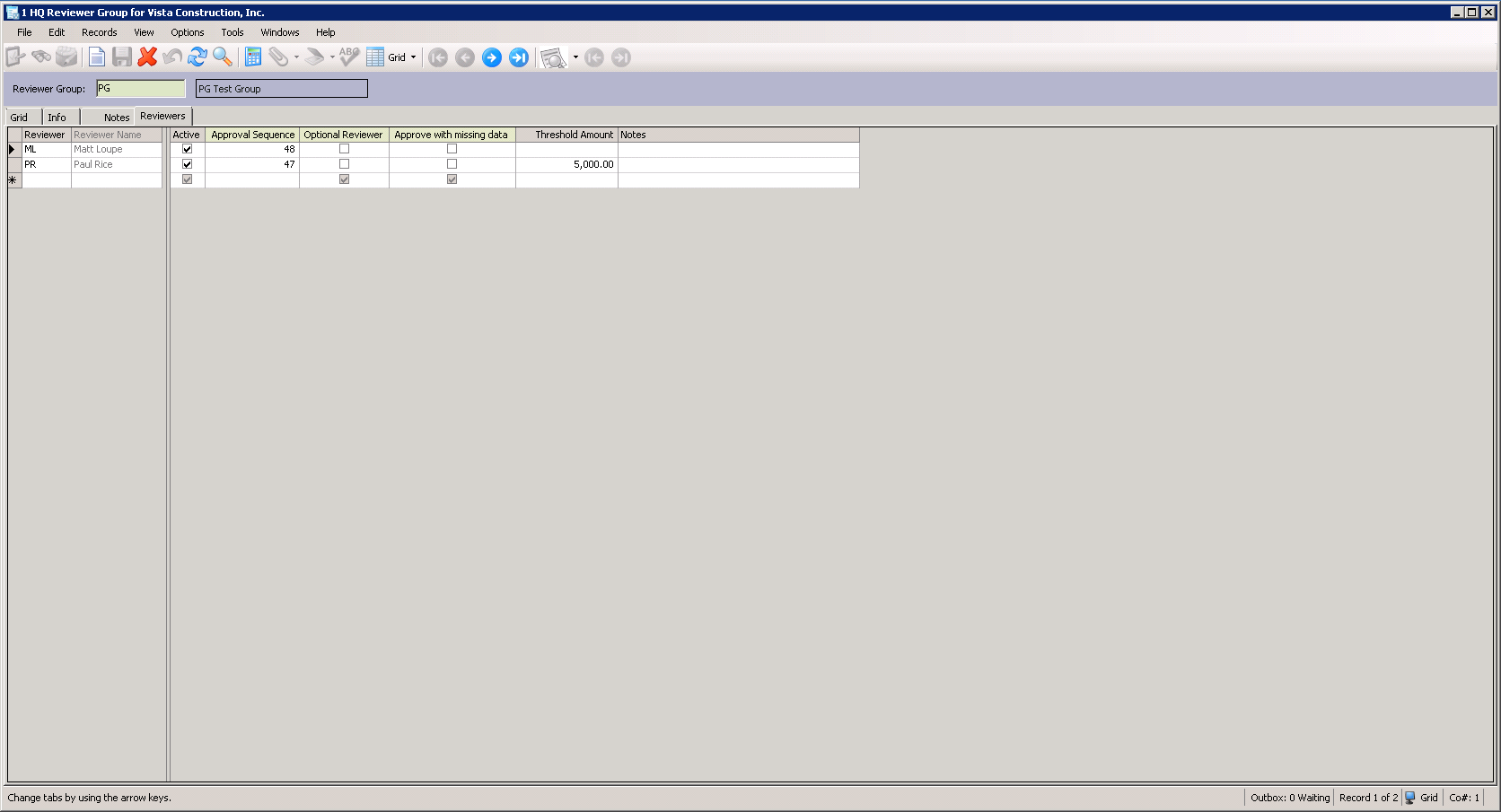This screenshot has width=1501, height=812.
Task: Delete the record with red X icon
Action: 147,57
